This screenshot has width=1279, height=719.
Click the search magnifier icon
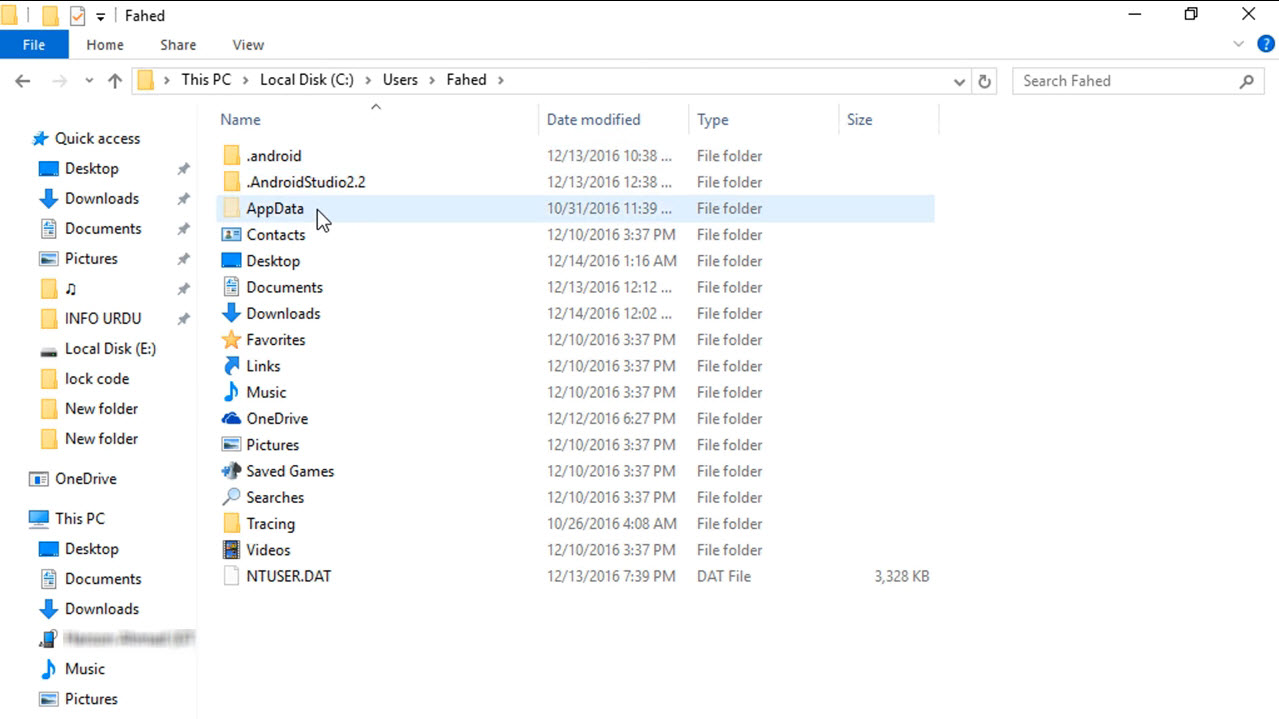1246,81
